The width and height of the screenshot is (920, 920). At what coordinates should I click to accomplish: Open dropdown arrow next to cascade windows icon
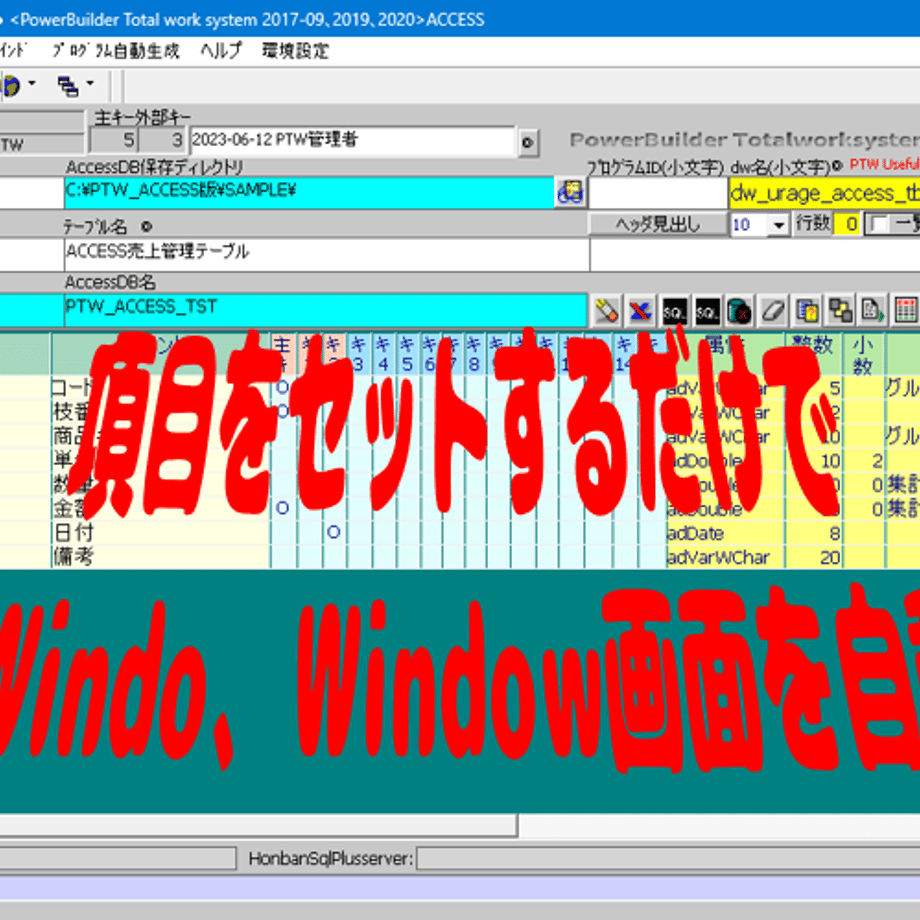(90, 84)
